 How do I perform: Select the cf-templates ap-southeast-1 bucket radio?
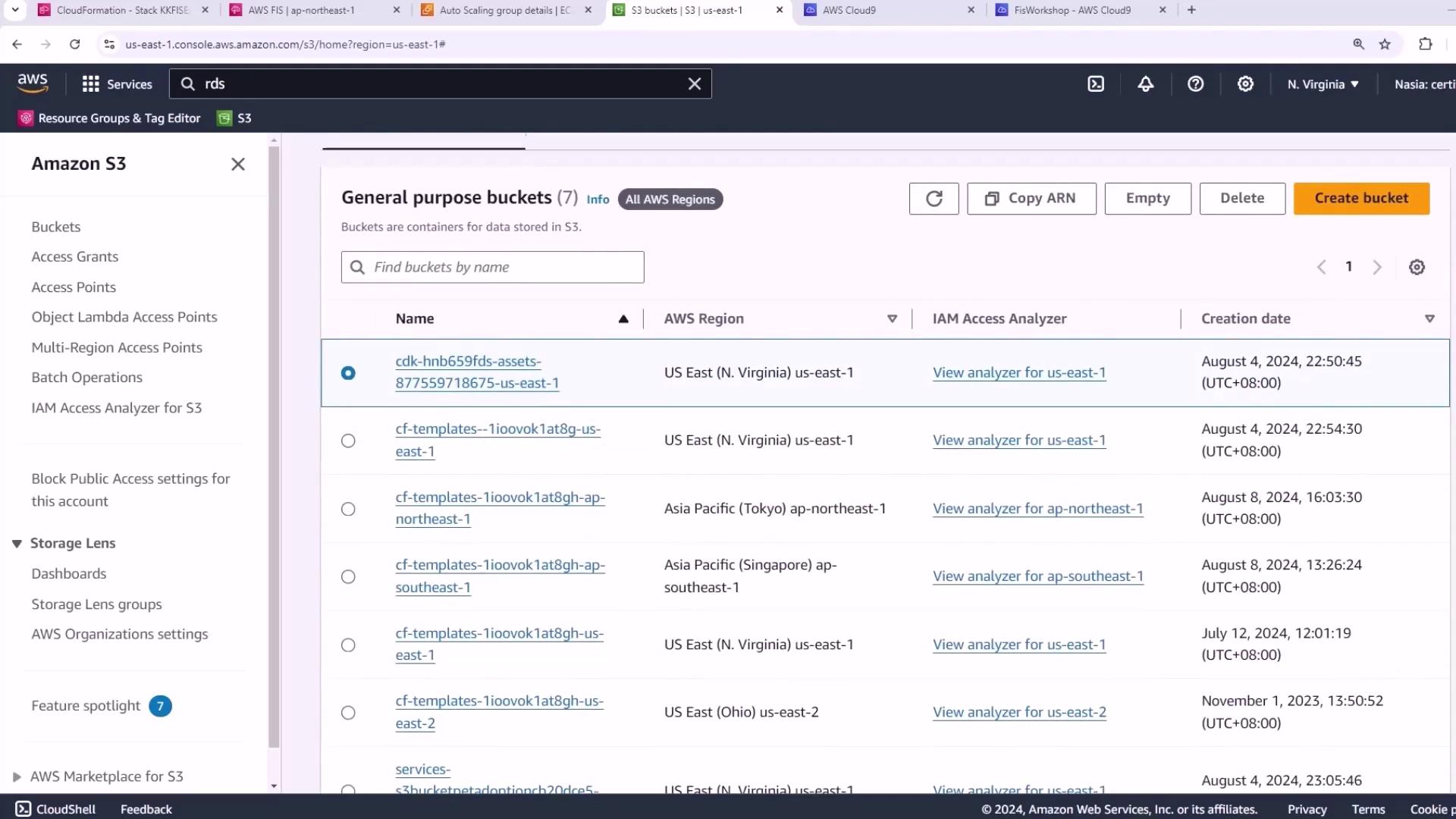pyautogui.click(x=348, y=577)
